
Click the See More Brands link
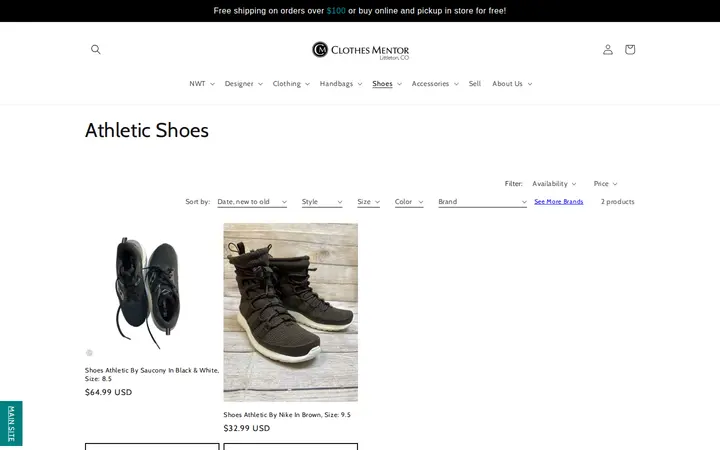coord(559,202)
